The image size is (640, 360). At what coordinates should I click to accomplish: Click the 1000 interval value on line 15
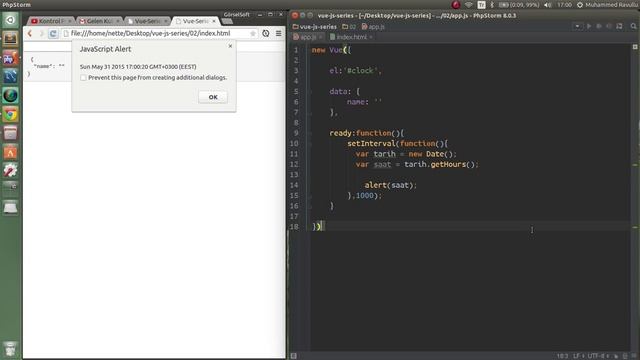pos(364,196)
